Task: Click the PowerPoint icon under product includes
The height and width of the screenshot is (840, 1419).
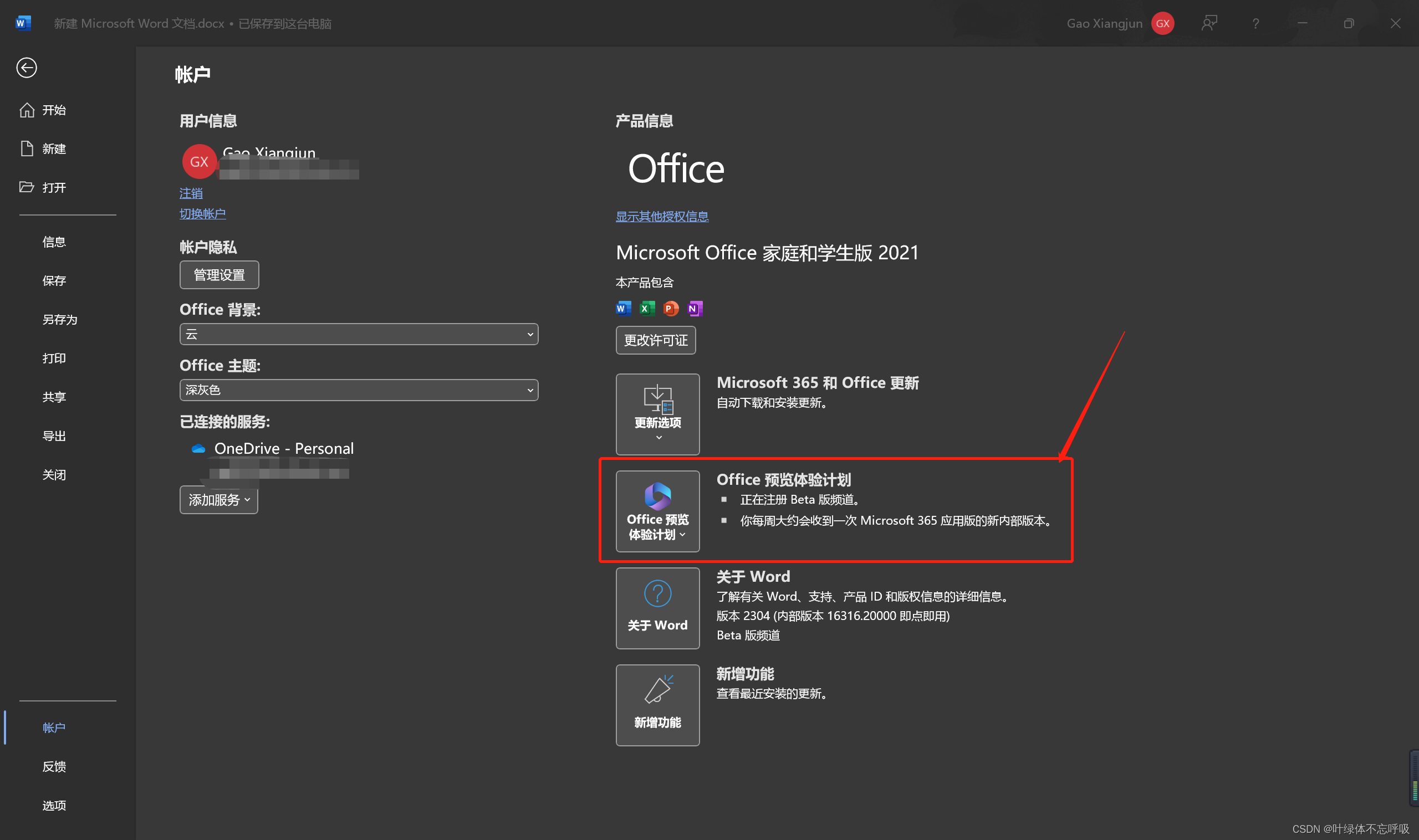Action: tap(671, 309)
